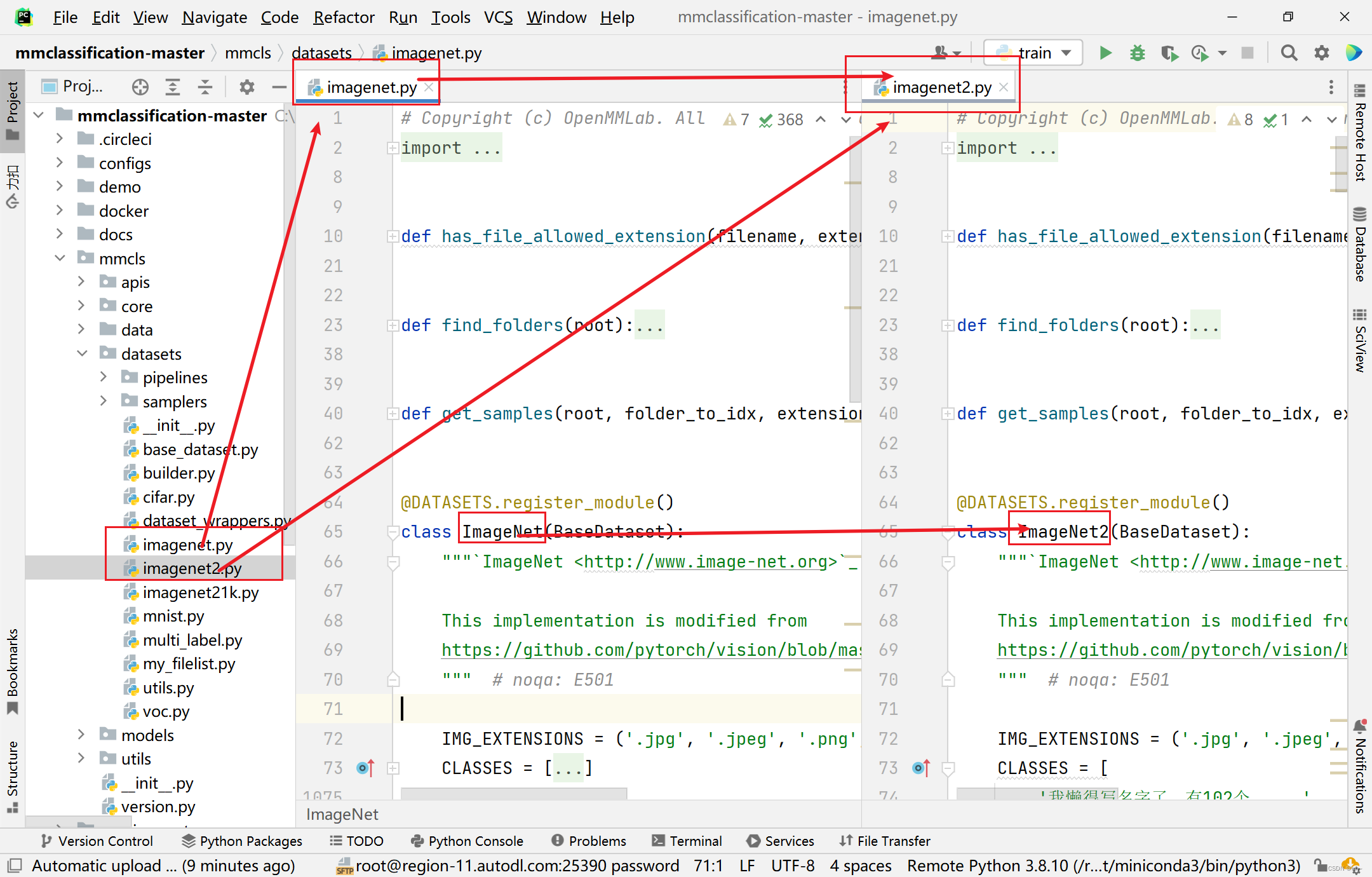Screen dimensions: 1372x877
Task: Unfold CLASSES list in left editor
Action: pos(393,768)
